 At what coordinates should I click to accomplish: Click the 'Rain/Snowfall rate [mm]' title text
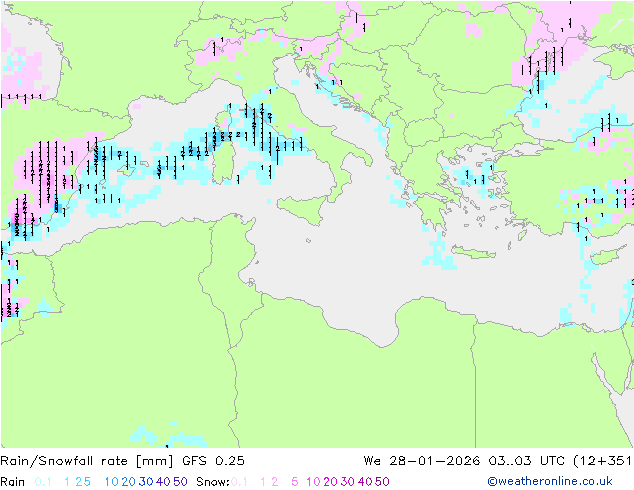point(87,461)
